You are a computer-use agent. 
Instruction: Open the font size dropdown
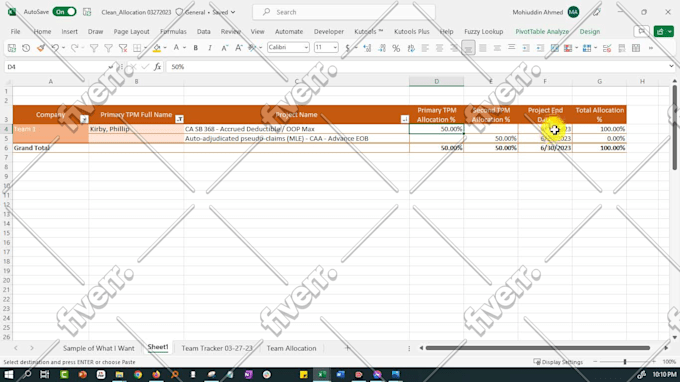335,47
